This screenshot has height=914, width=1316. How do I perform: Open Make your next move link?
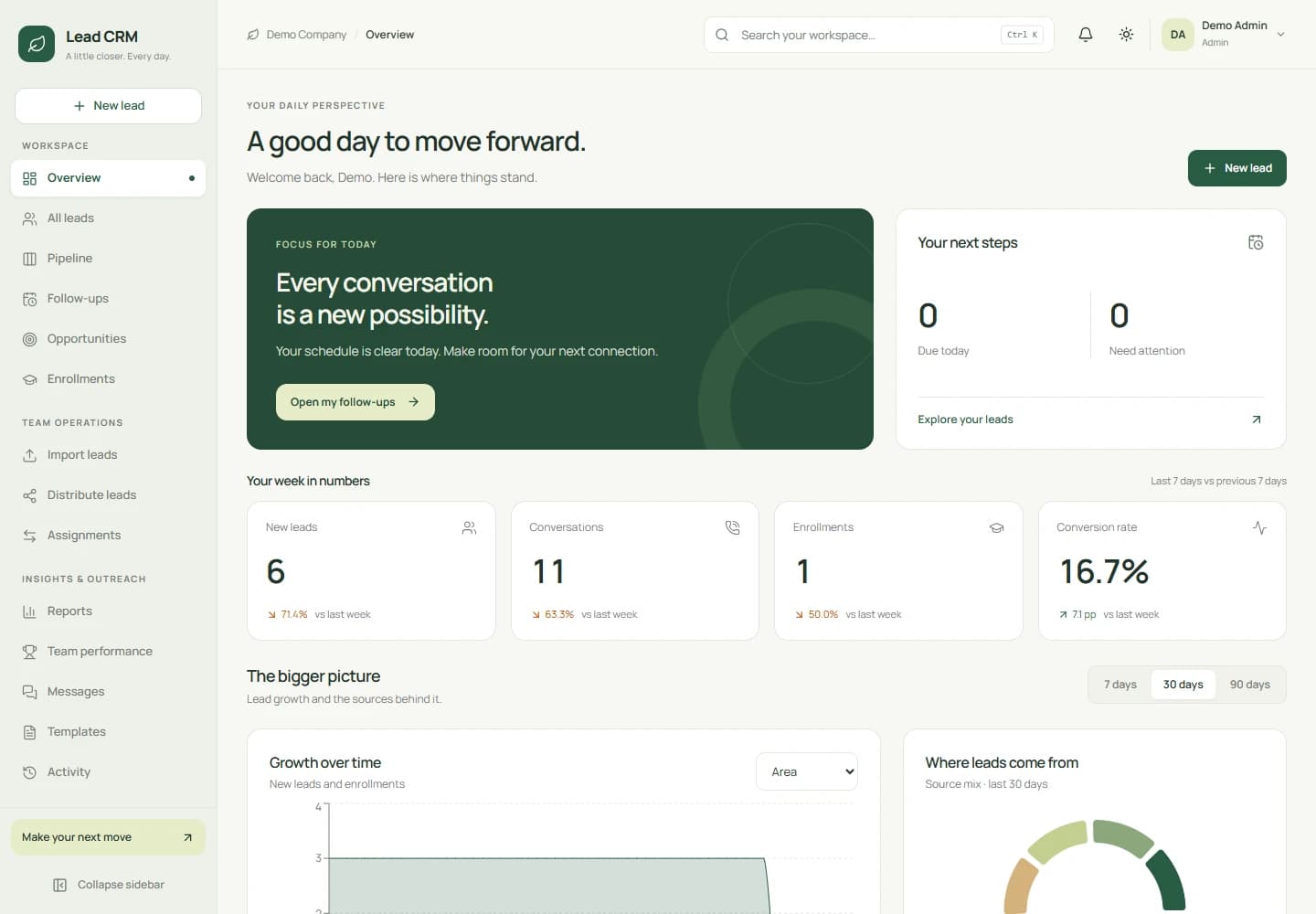[108, 837]
